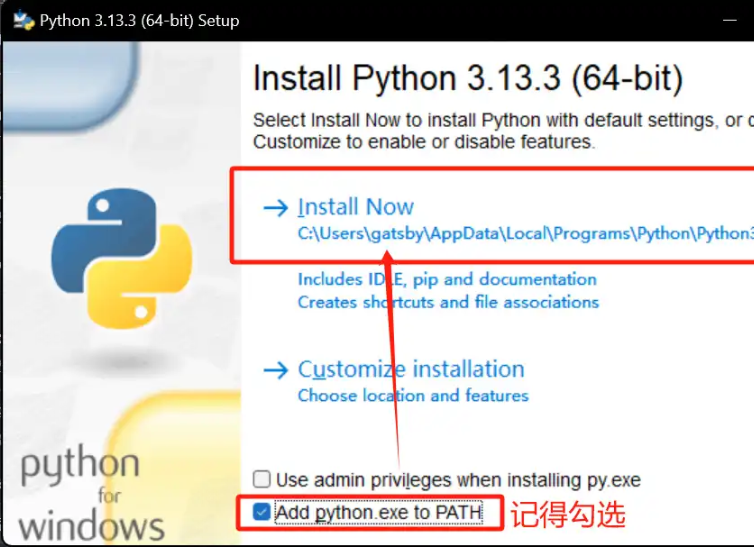This screenshot has height=547, width=754.
Task: Enable Use admin privileges when installing py.exe
Action: click(x=262, y=479)
